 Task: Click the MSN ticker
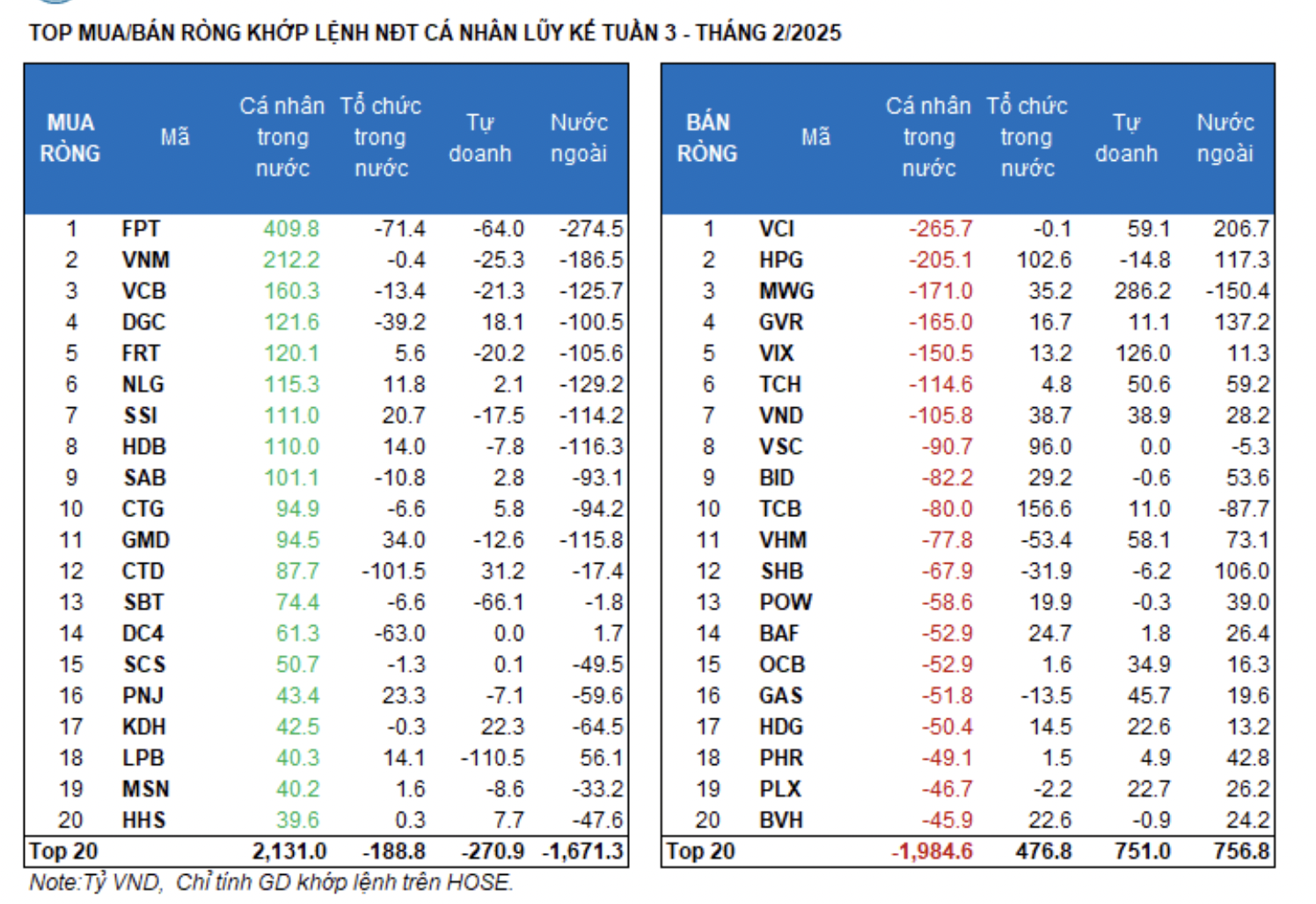click(x=146, y=790)
